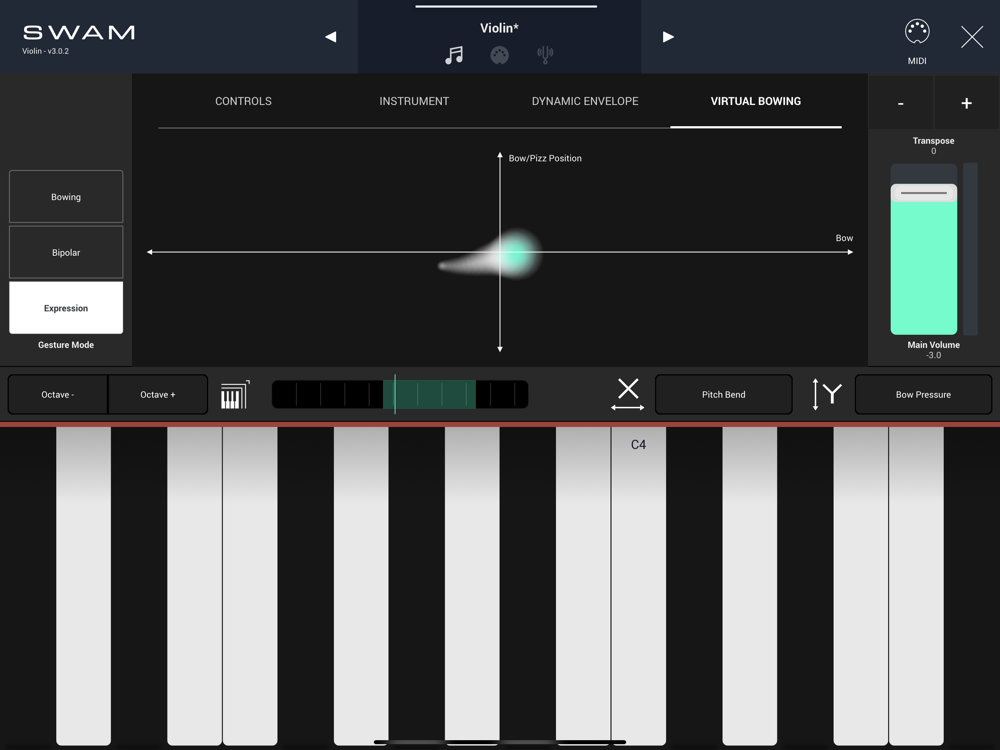Select the VIRTUAL BOWING tab
Viewport: 1000px width, 750px height.
(756, 101)
